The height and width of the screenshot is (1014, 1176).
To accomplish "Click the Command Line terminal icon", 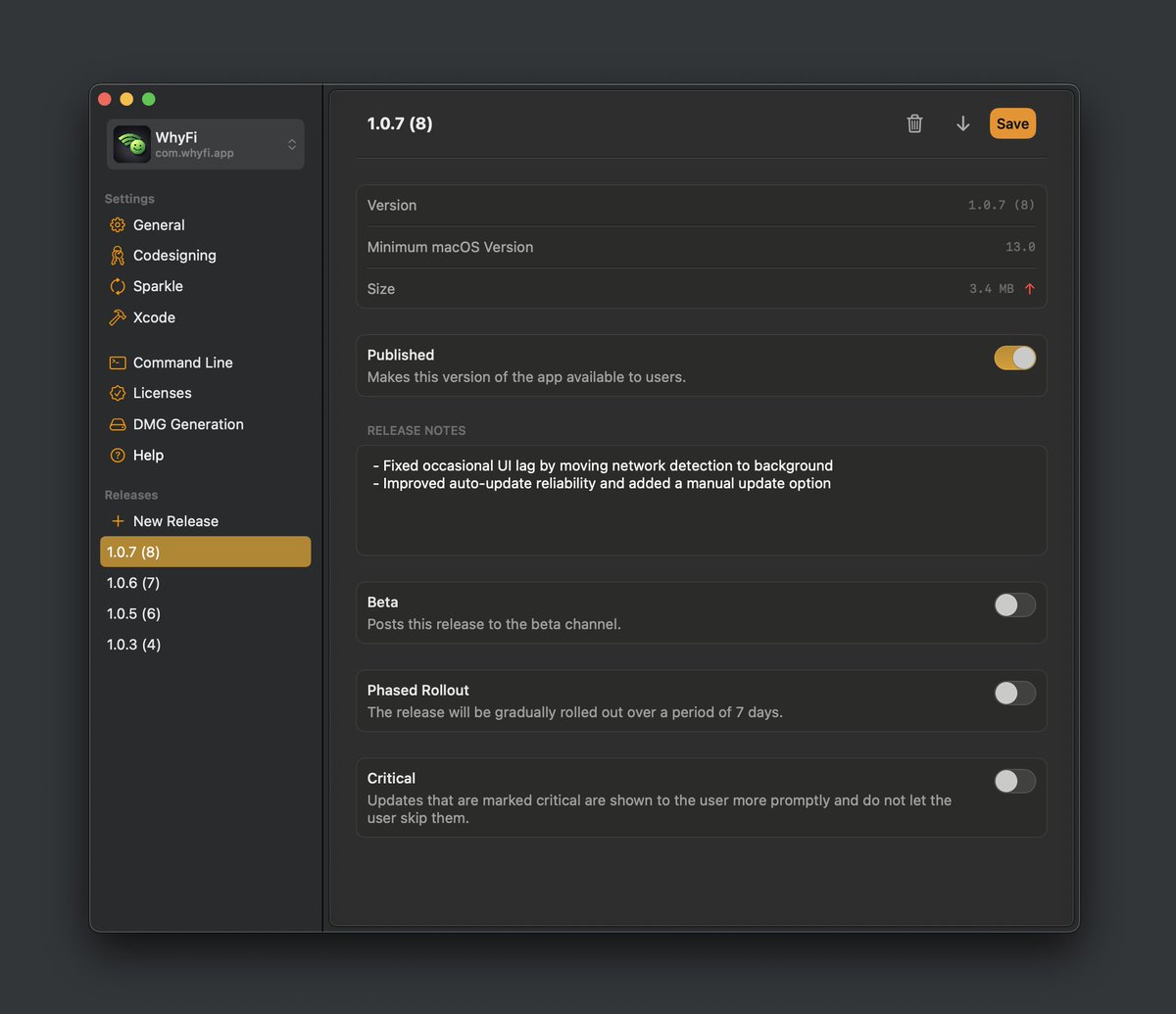I will click(x=118, y=362).
